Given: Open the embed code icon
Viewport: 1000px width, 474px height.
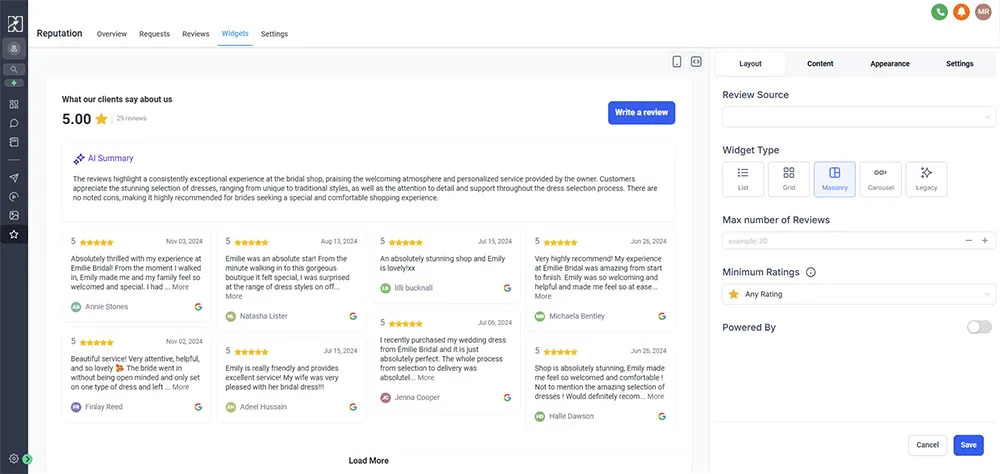Looking at the screenshot, I should [696, 62].
